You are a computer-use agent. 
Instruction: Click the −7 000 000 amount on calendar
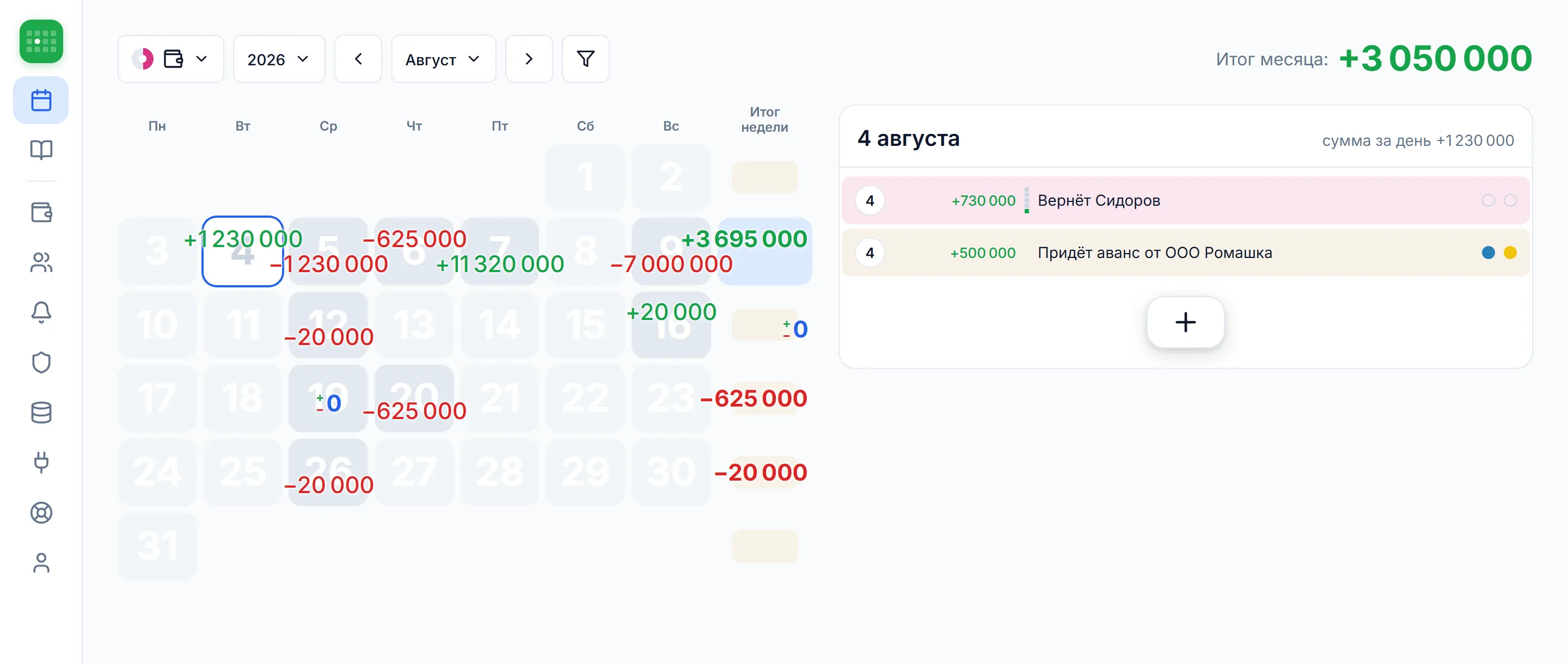coord(671,264)
